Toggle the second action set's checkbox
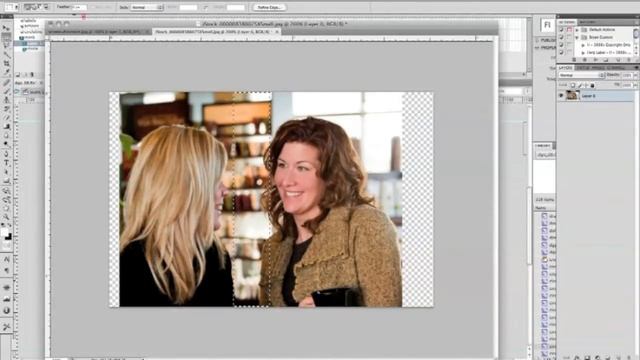 coord(561,37)
